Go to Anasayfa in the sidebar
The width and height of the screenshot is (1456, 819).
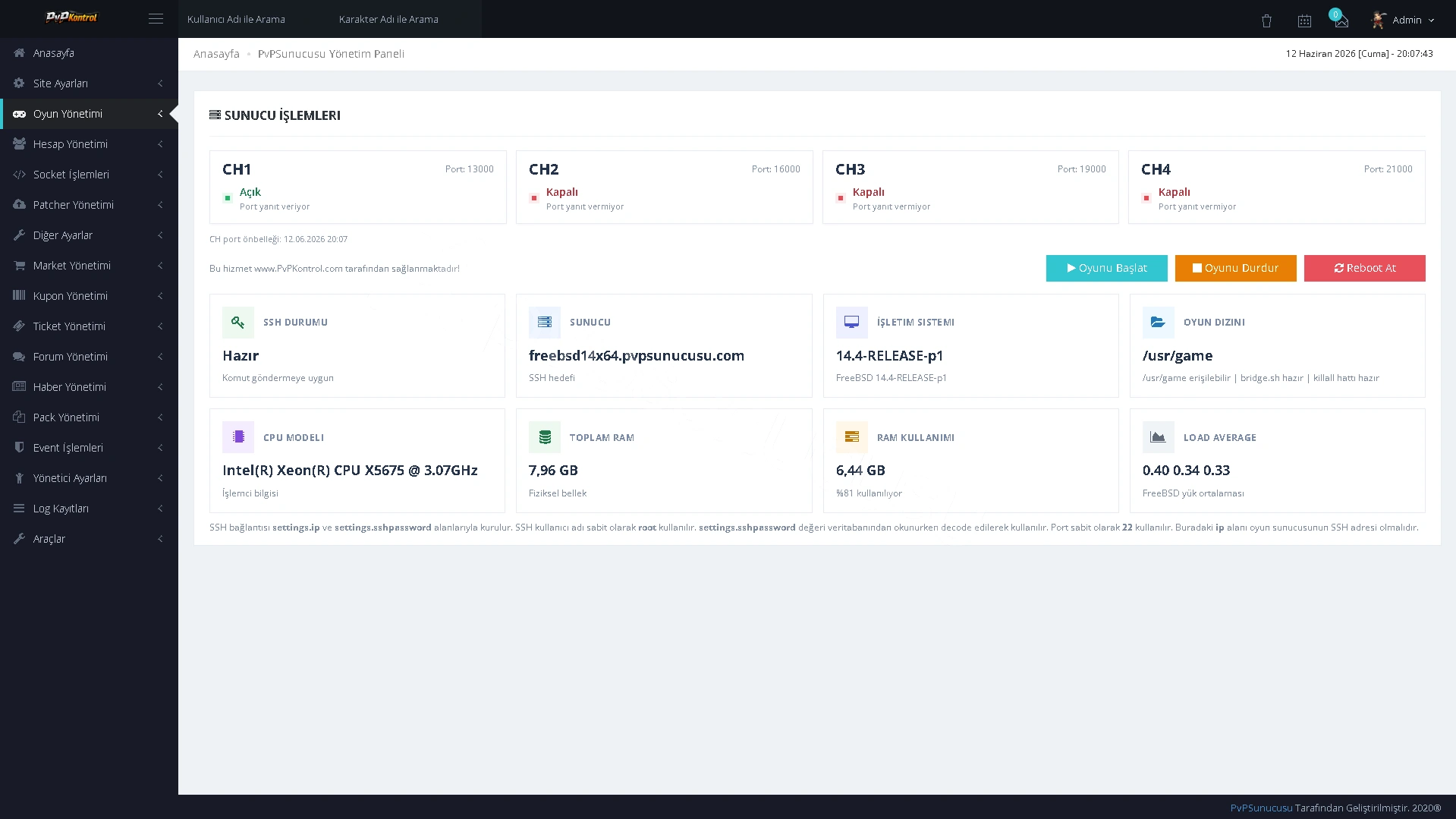click(x=89, y=53)
